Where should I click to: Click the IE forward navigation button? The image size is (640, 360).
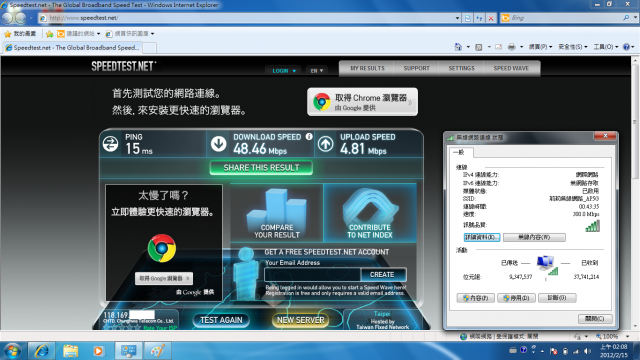[x=20, y=18]
